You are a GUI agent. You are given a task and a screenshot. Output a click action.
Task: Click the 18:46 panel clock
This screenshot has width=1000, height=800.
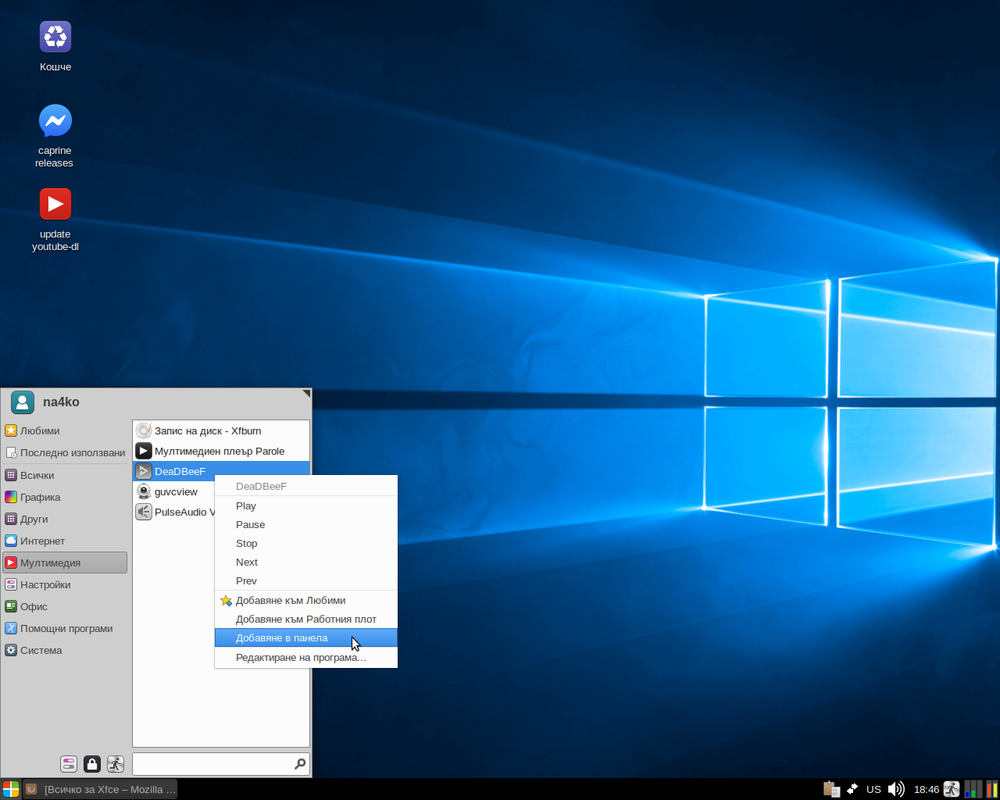pyautogui.click(x=926, y=790)
